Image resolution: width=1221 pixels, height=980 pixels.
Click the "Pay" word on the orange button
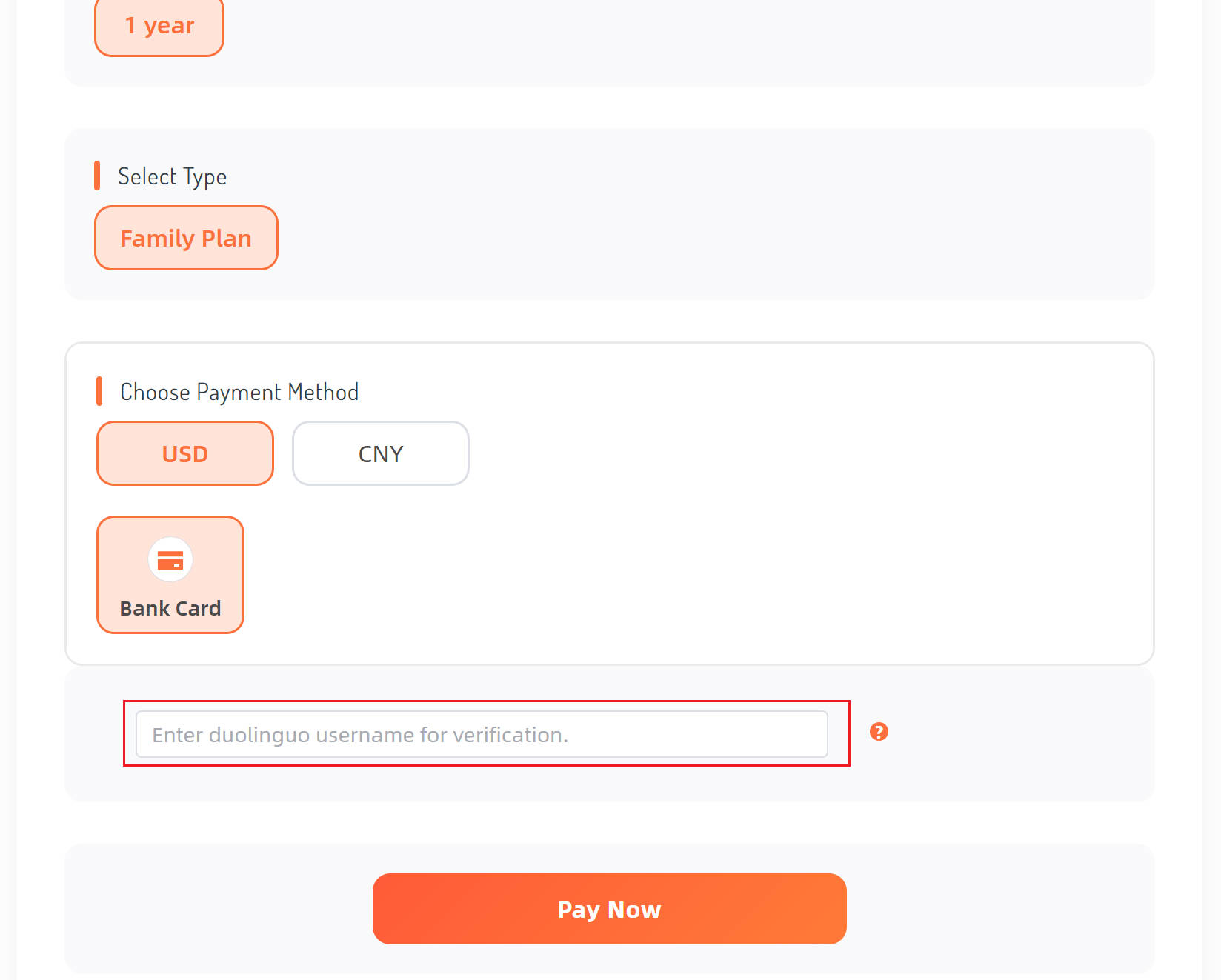coord(578,910)
